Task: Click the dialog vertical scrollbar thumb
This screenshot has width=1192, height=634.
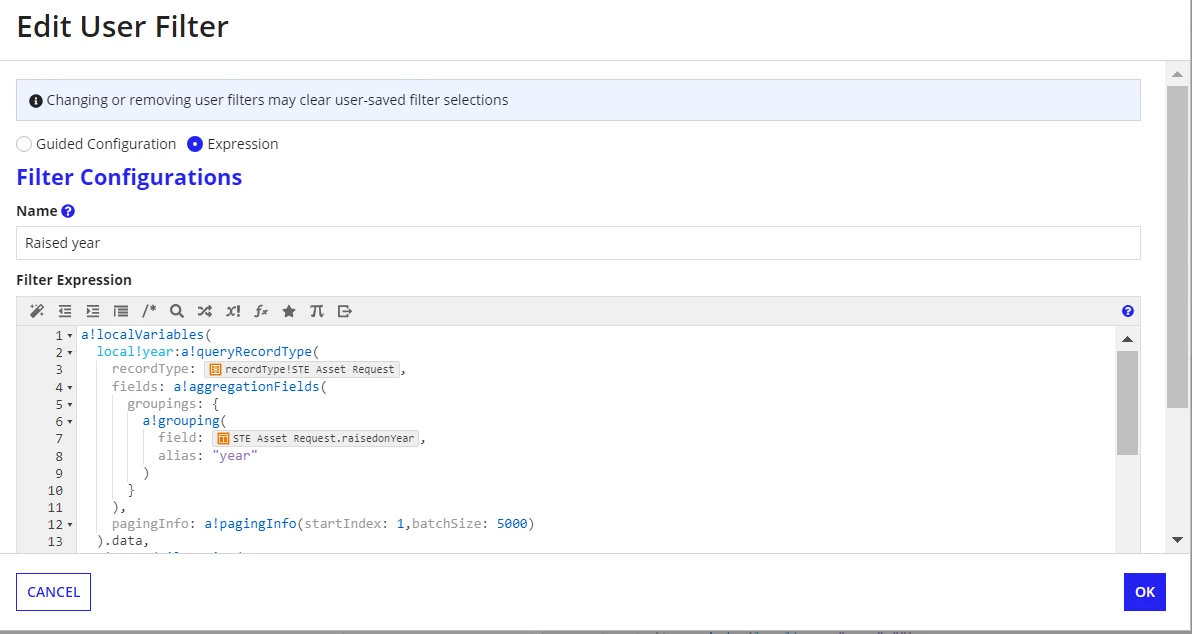Action: pyautogui.click(x=1178, y=247)
